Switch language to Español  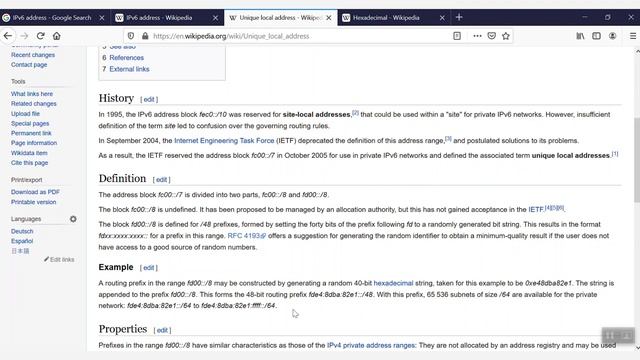click(22, 241)
